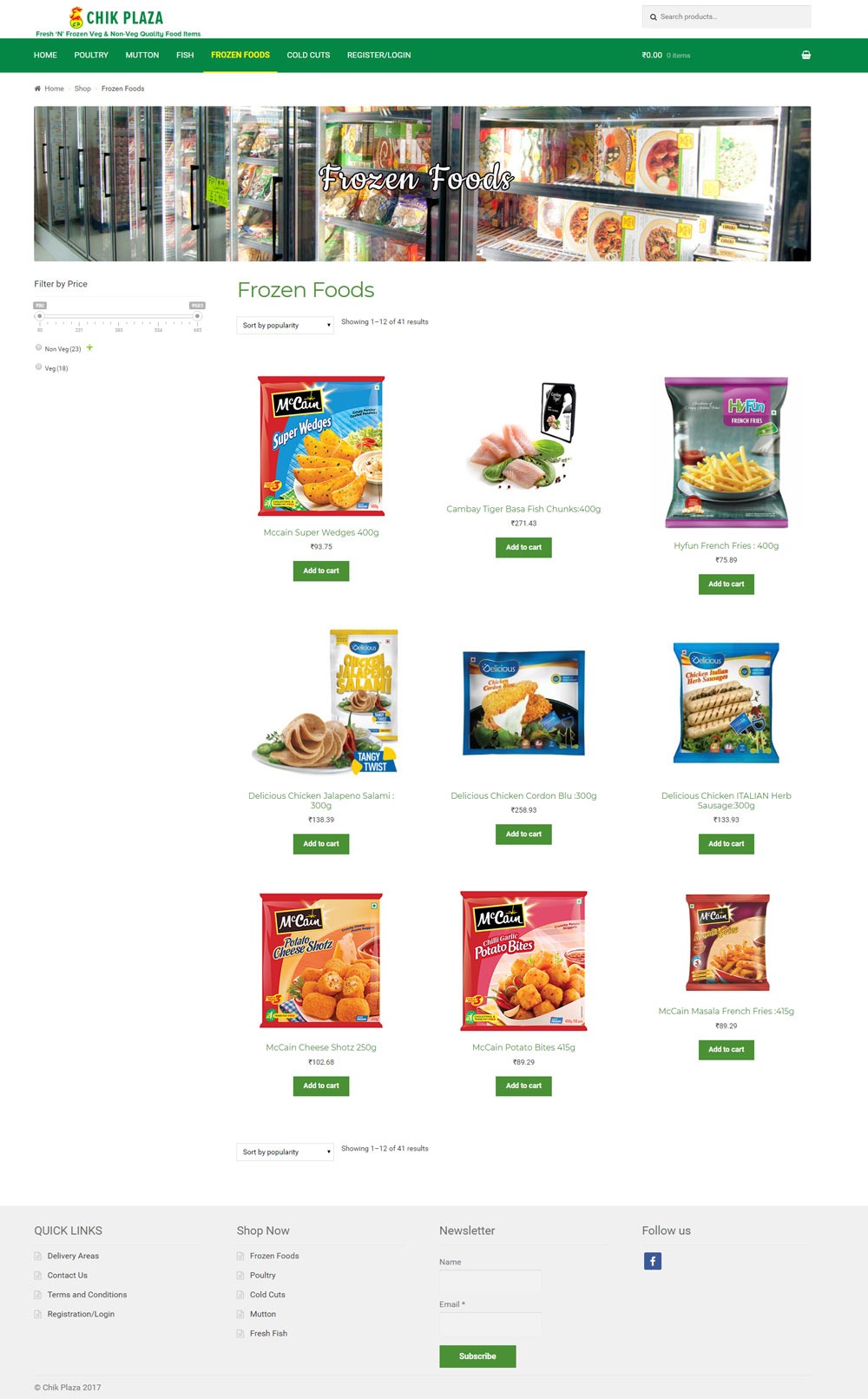This screenshot has width=868, height=1399.
Task: Click the newsletter Email input field
Action: tap(490, 1323)
